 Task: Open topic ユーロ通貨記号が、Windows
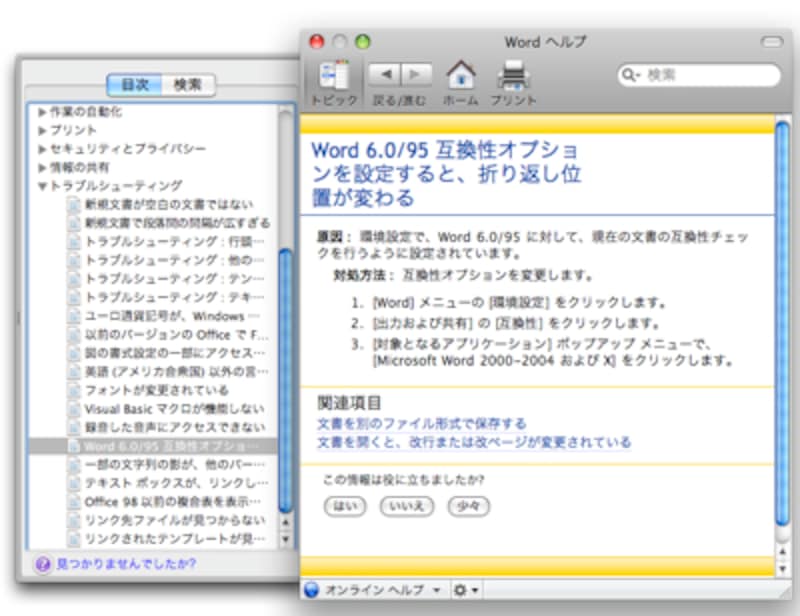[172, 316]
